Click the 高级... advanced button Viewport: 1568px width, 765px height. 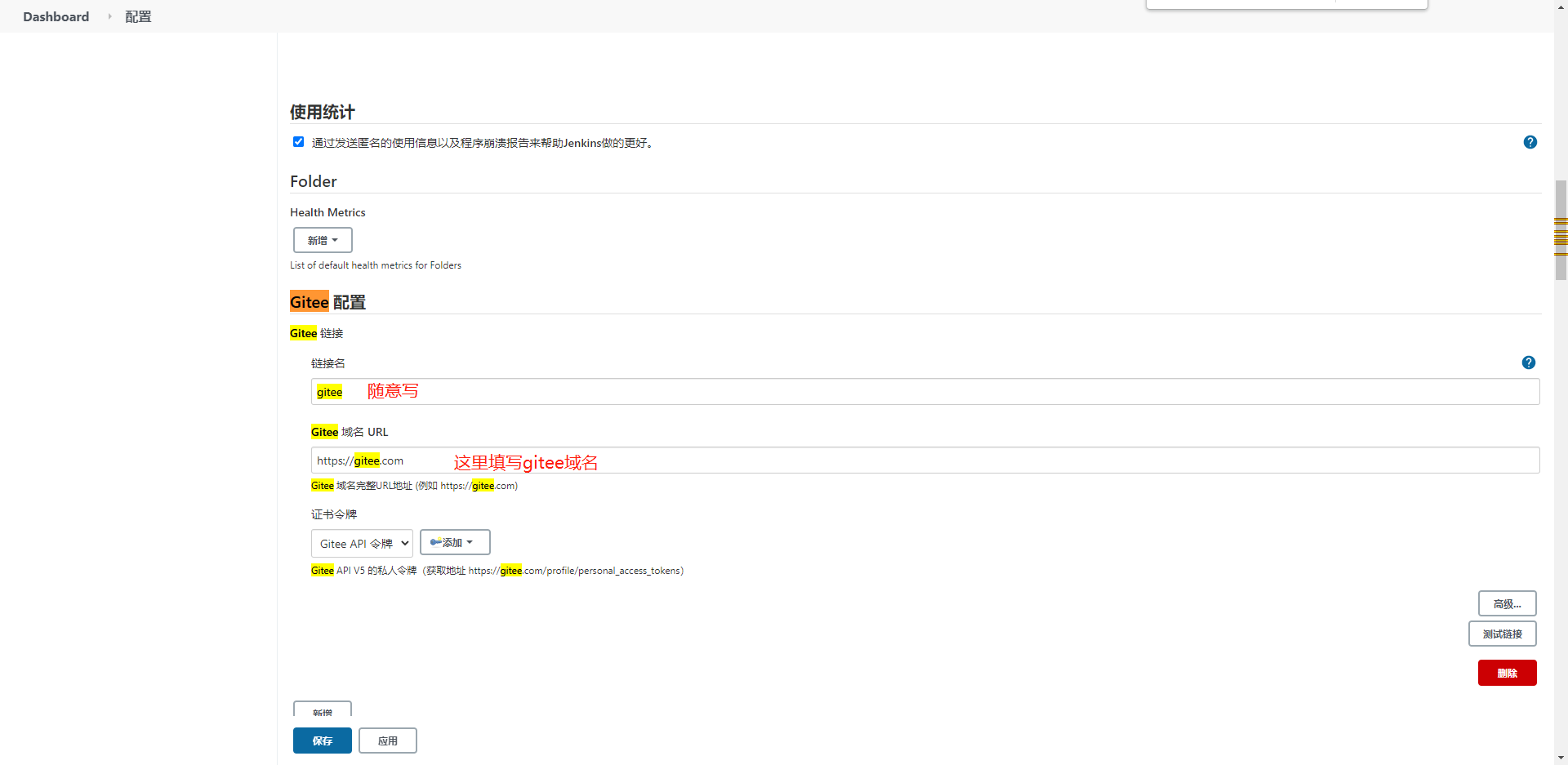coord(1507,603)
